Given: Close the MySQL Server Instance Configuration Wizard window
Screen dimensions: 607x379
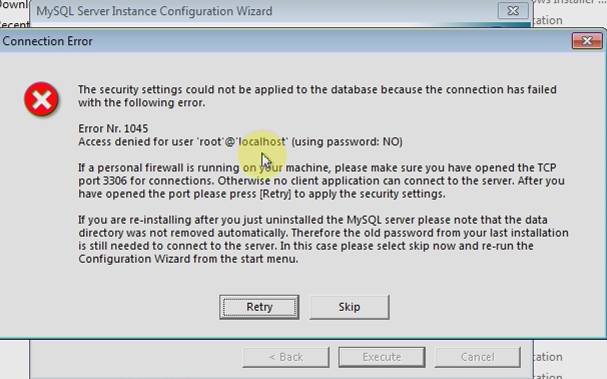Looking at the screenshot, I should point(513,11).
